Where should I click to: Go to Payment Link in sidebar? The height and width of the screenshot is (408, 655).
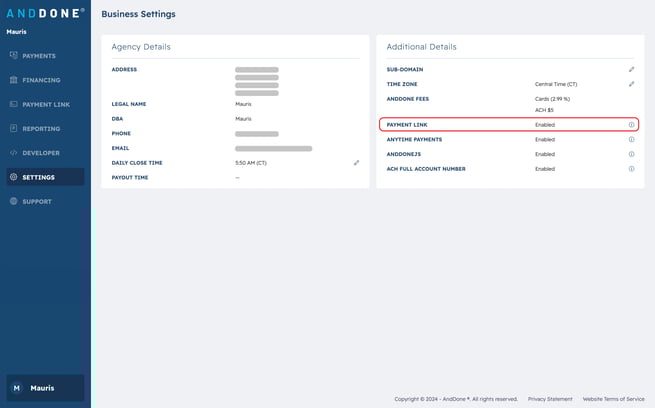[x=45, y=104]
